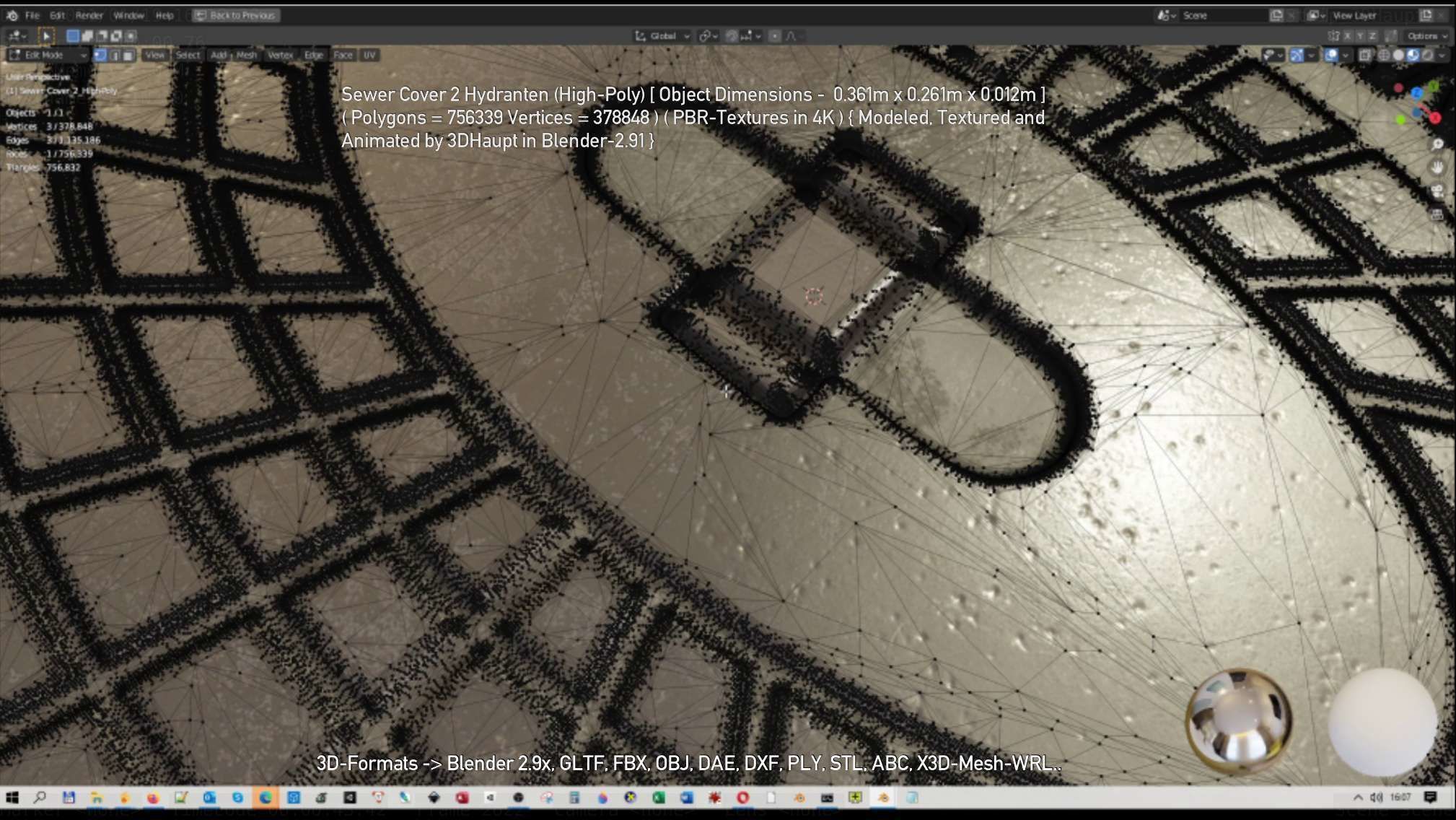1456x820 pixels.
Task: Choose the set new selection mode icon
Action: pos(73,35)
